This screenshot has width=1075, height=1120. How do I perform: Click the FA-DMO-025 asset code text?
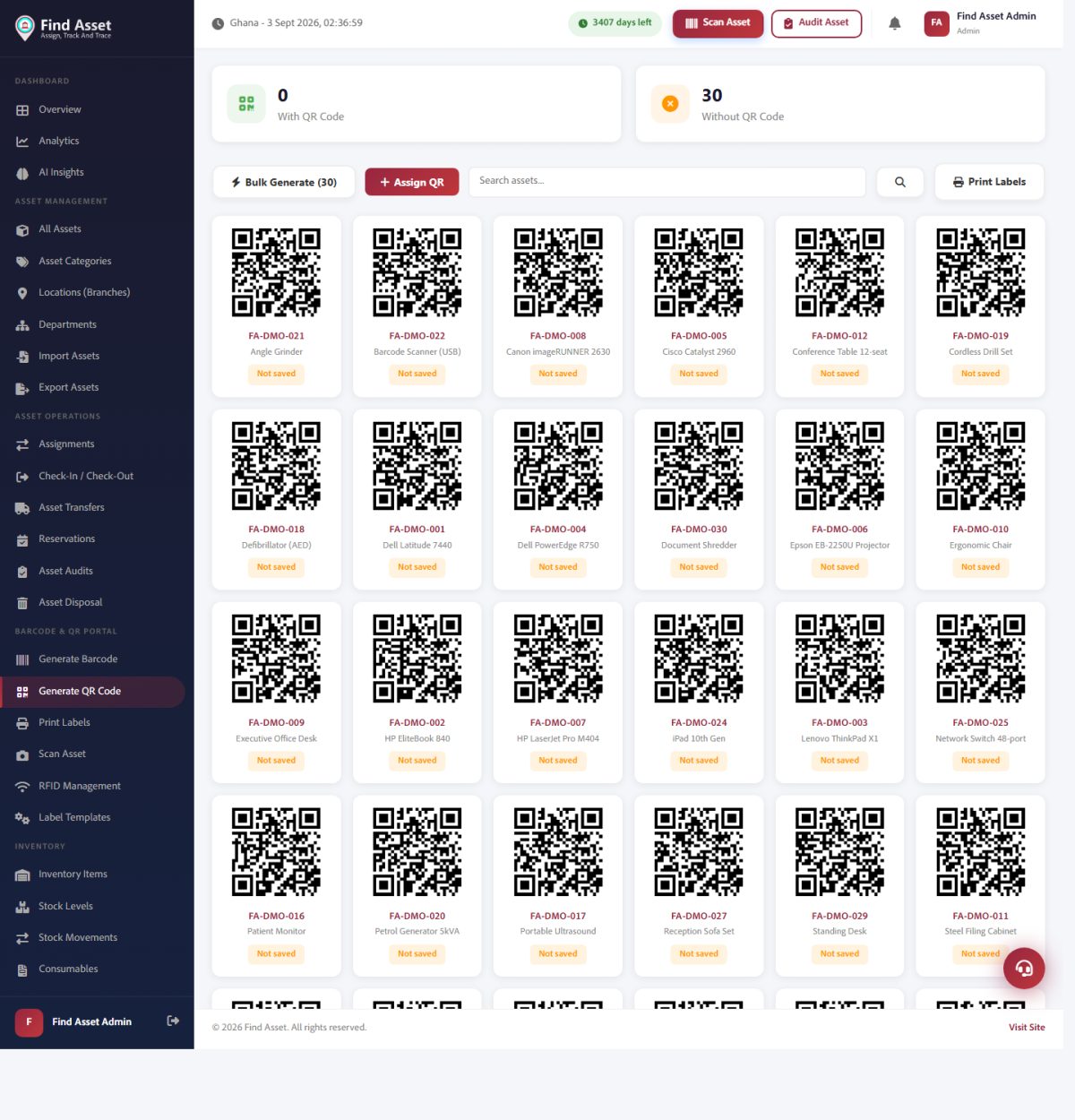coord(980,723)
